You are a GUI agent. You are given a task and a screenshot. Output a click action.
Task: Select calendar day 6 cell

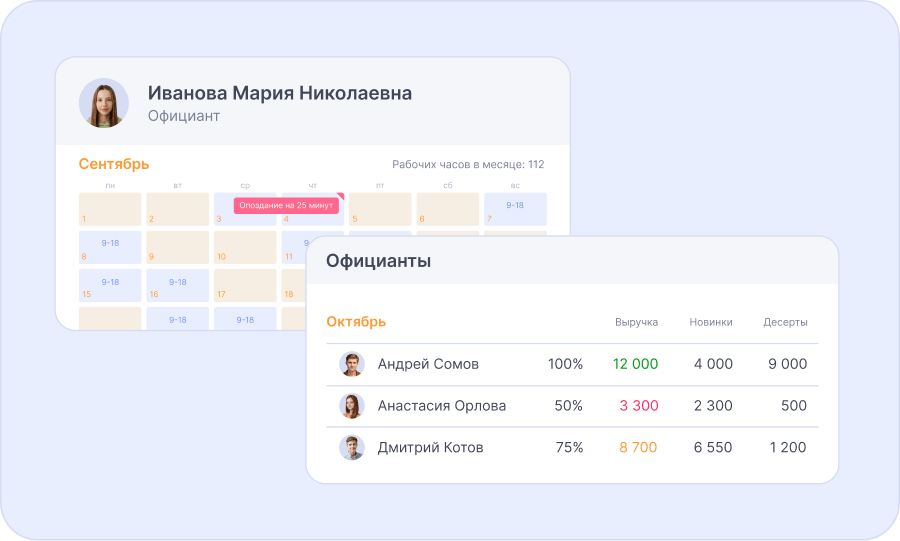(448, 209)
